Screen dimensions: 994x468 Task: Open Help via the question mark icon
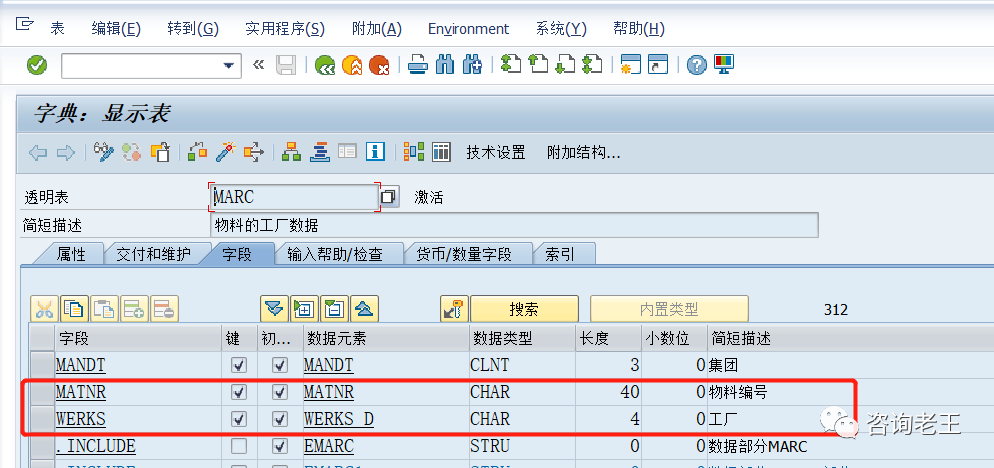click(696, 66)
